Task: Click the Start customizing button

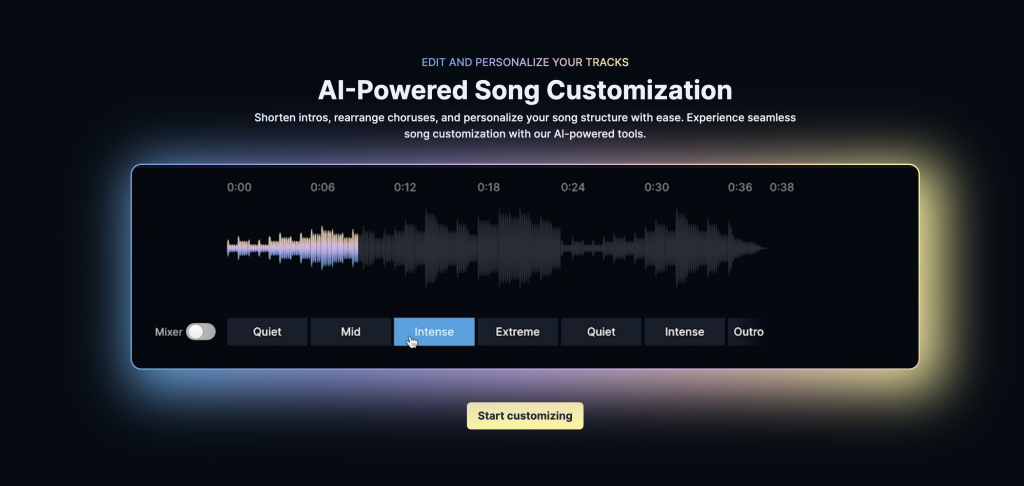Action: tap(525, 416)
